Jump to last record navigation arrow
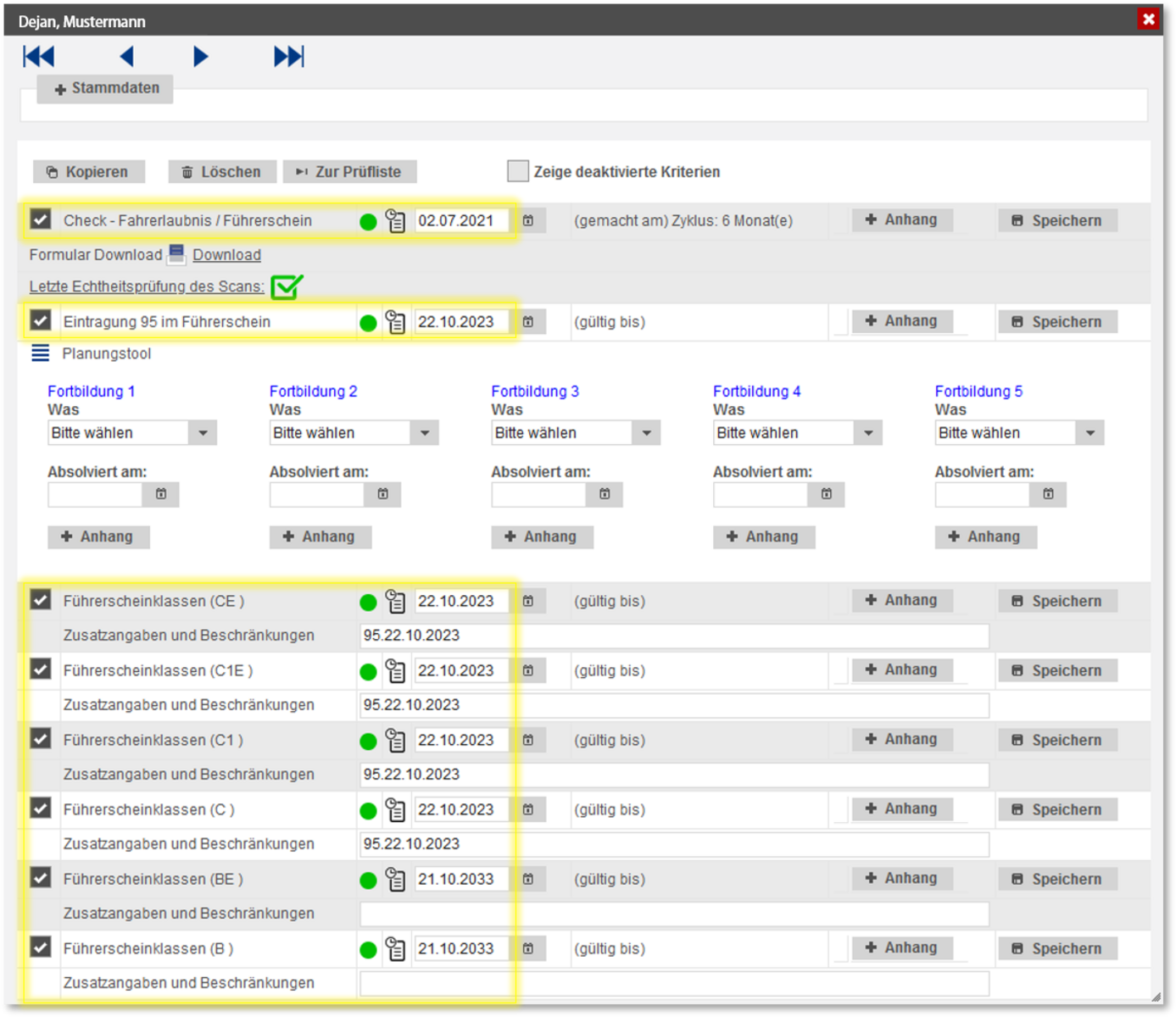 288,57
